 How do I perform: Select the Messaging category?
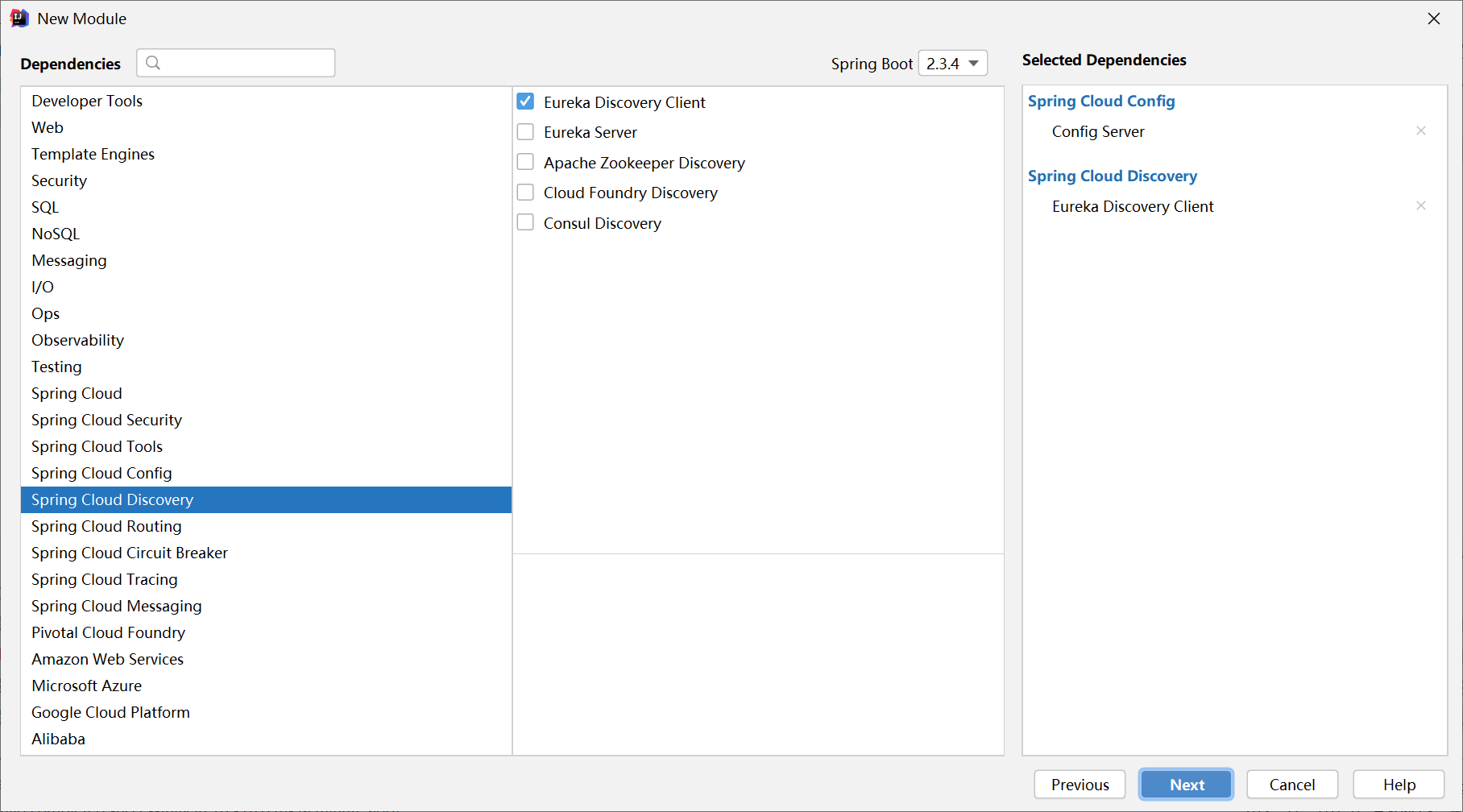tap(266, 260)
